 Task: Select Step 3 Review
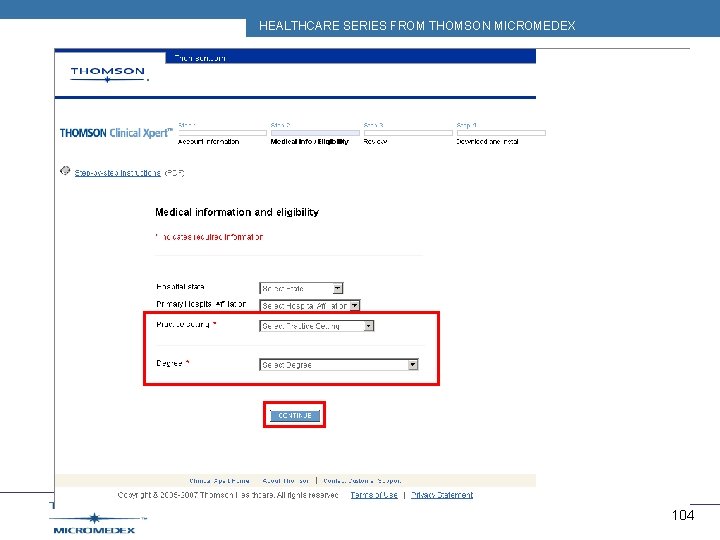(x=408, y=133)
